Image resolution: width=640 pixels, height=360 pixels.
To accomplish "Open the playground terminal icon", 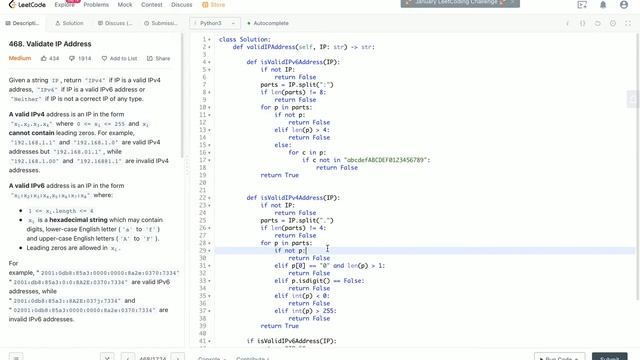I will tap(582, 5).
